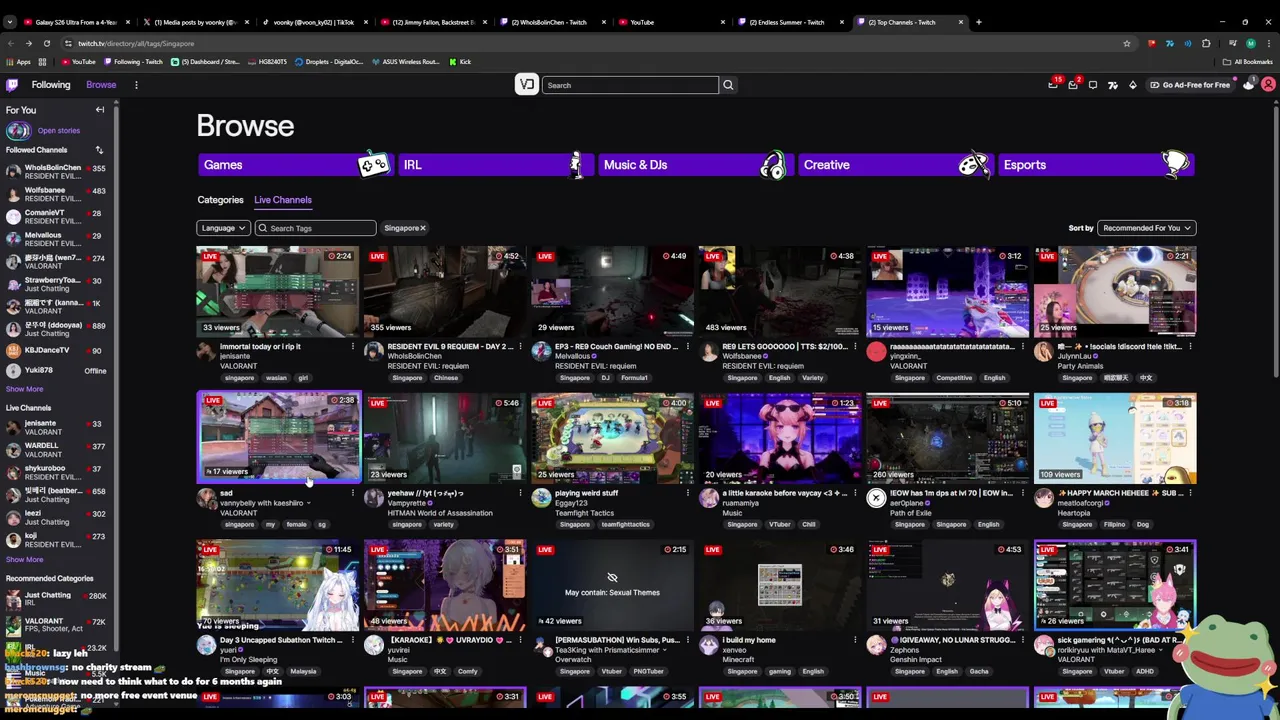Open the pink user avatar menu
The width and height of the screenshot is (1280, 720).
coord(1268,85)
